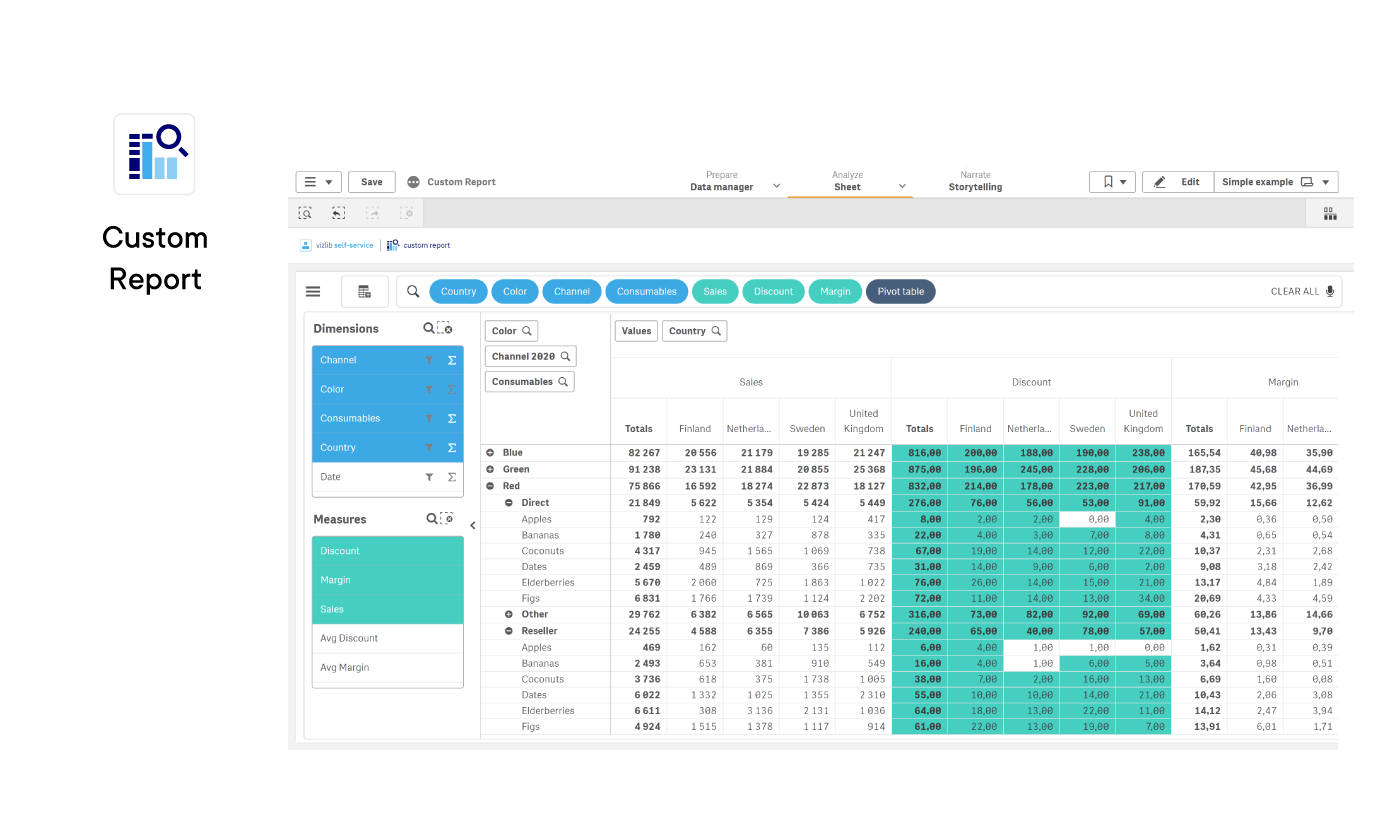Open the hamburger menu beside template button
Viewport: 1400px width, 834px height.
[x=313, y=291]
